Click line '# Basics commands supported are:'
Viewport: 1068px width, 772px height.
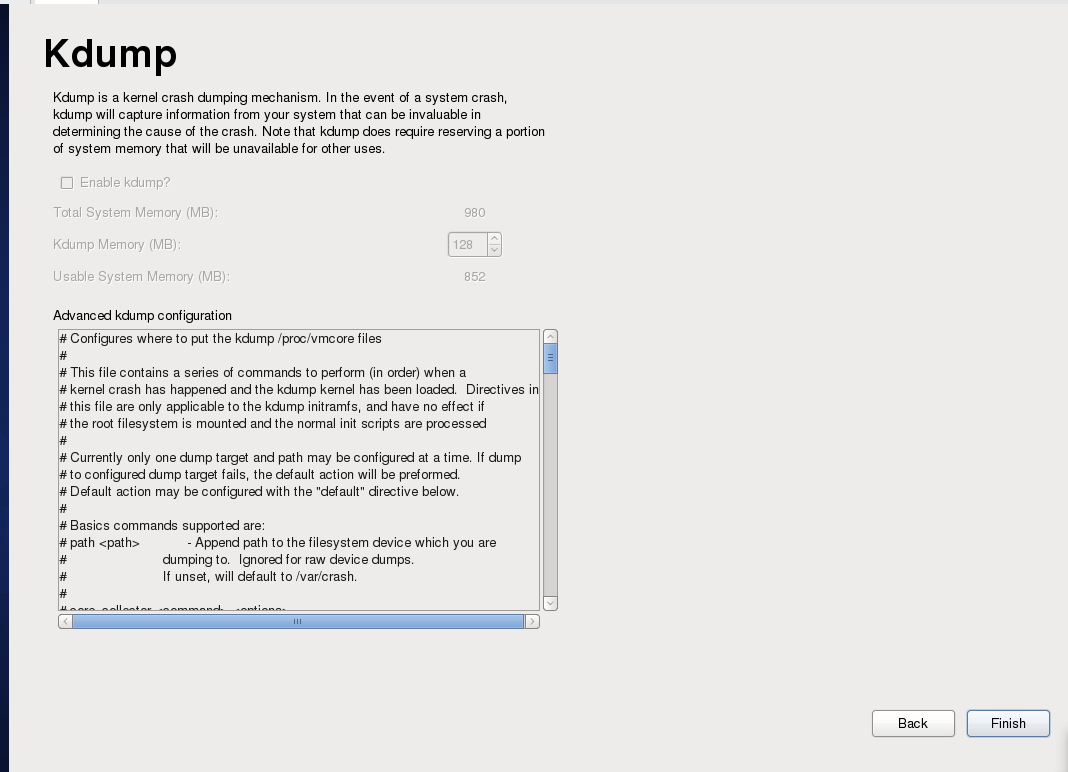(162, 526)
